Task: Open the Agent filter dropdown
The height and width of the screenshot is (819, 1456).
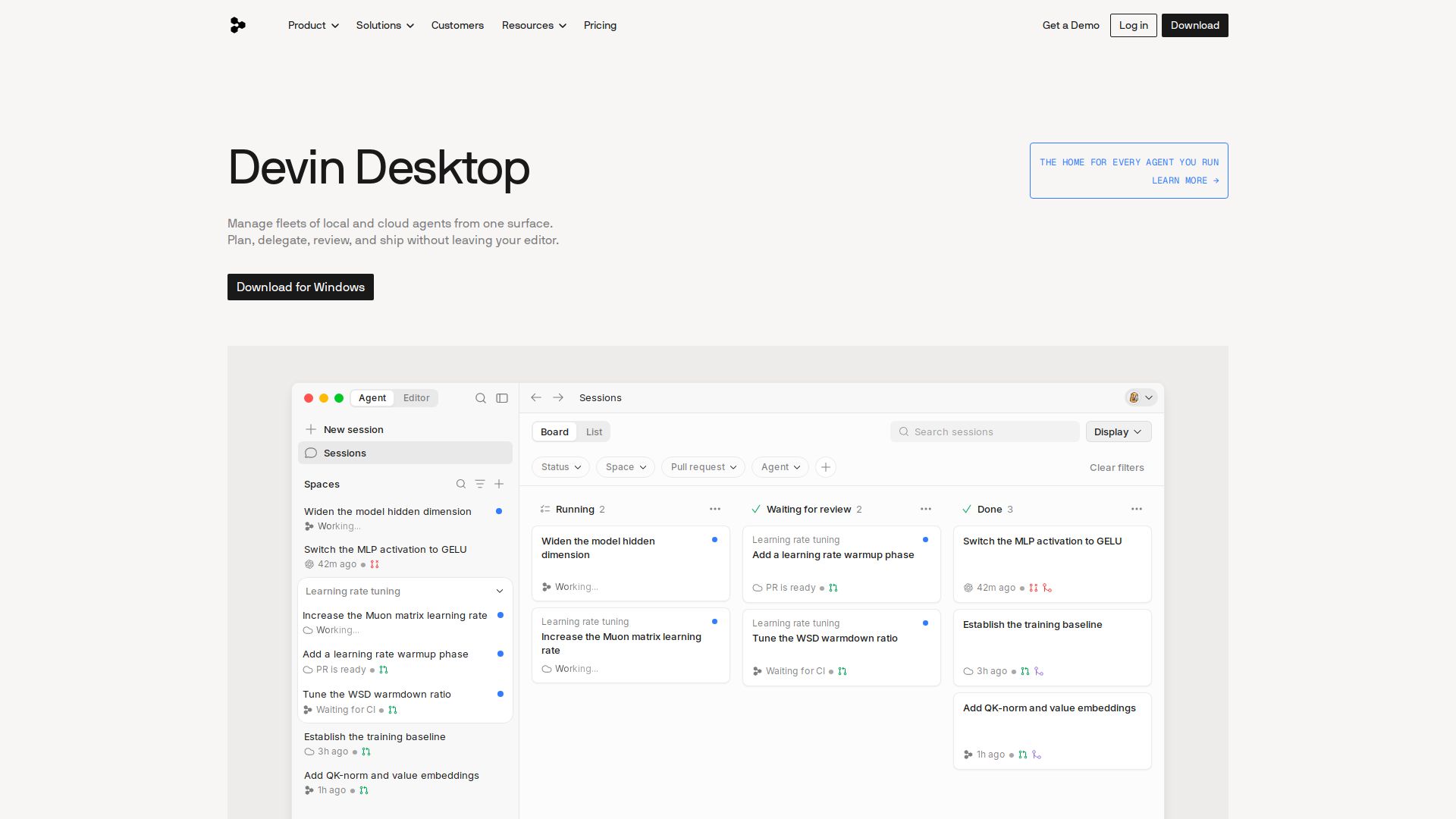Action: pyautogui.click(x=780, y=467)
